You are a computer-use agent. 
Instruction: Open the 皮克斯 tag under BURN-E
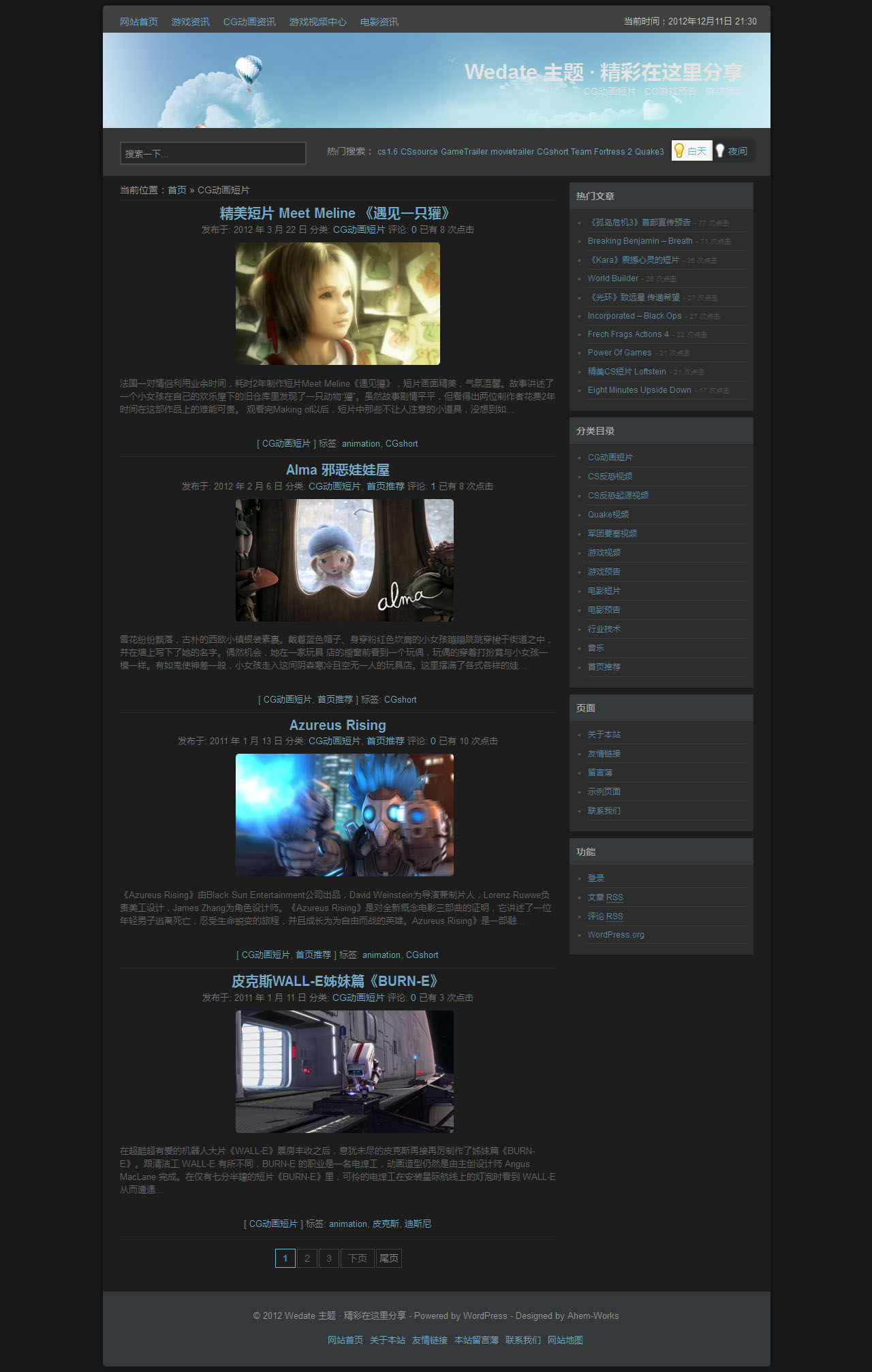point(386,1224)
